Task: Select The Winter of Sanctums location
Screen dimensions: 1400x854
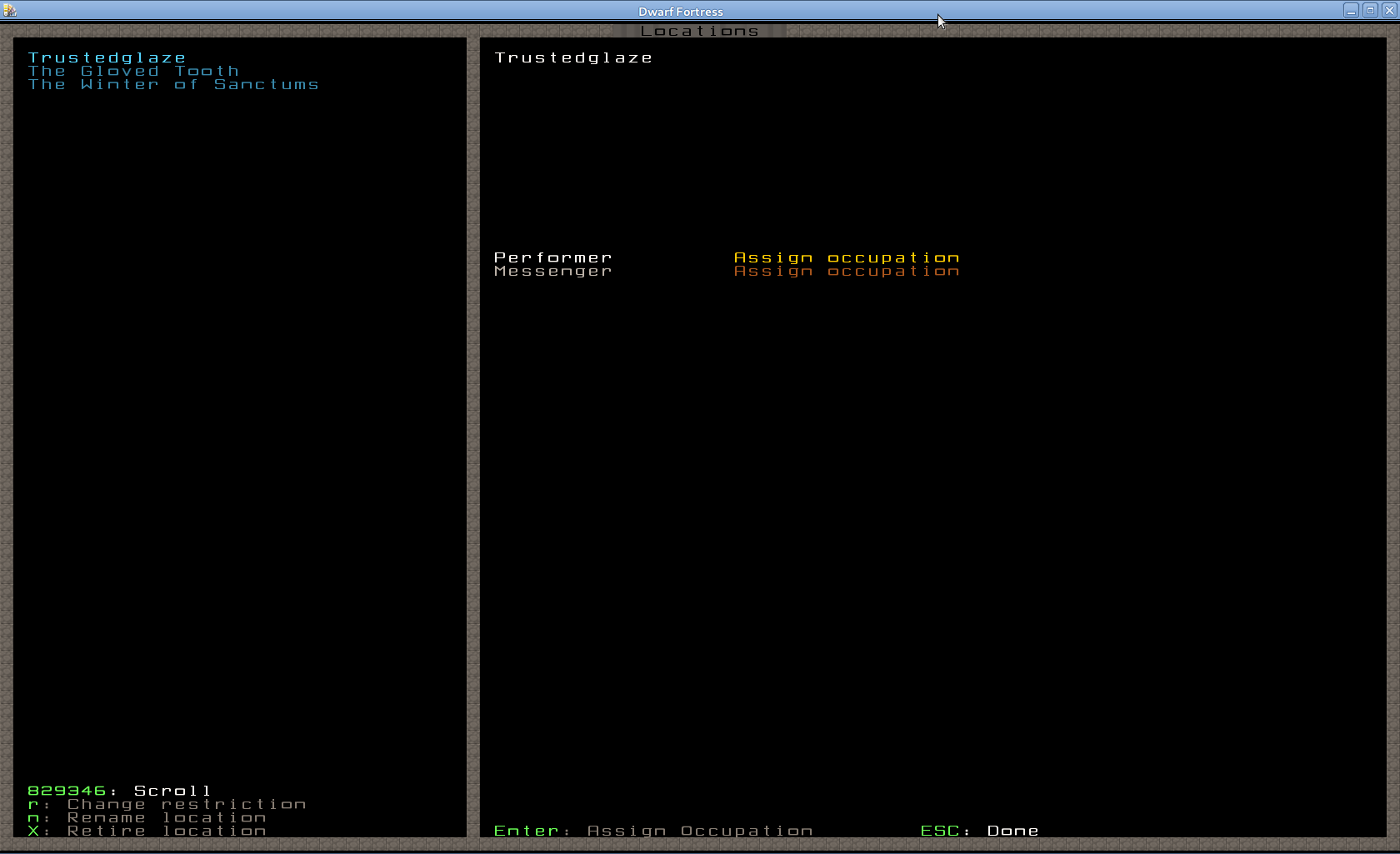Action: (173, 84)
